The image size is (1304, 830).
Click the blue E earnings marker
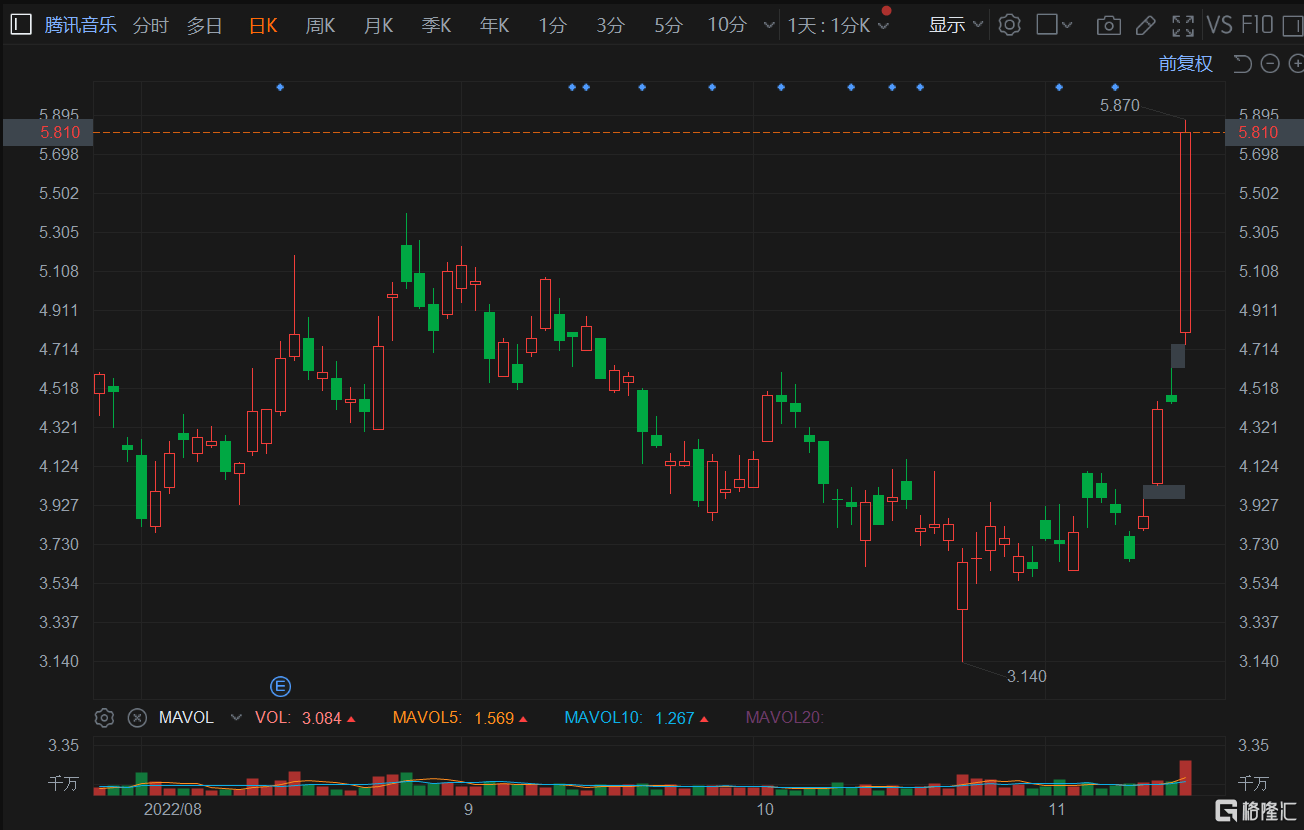click(281, 685)
